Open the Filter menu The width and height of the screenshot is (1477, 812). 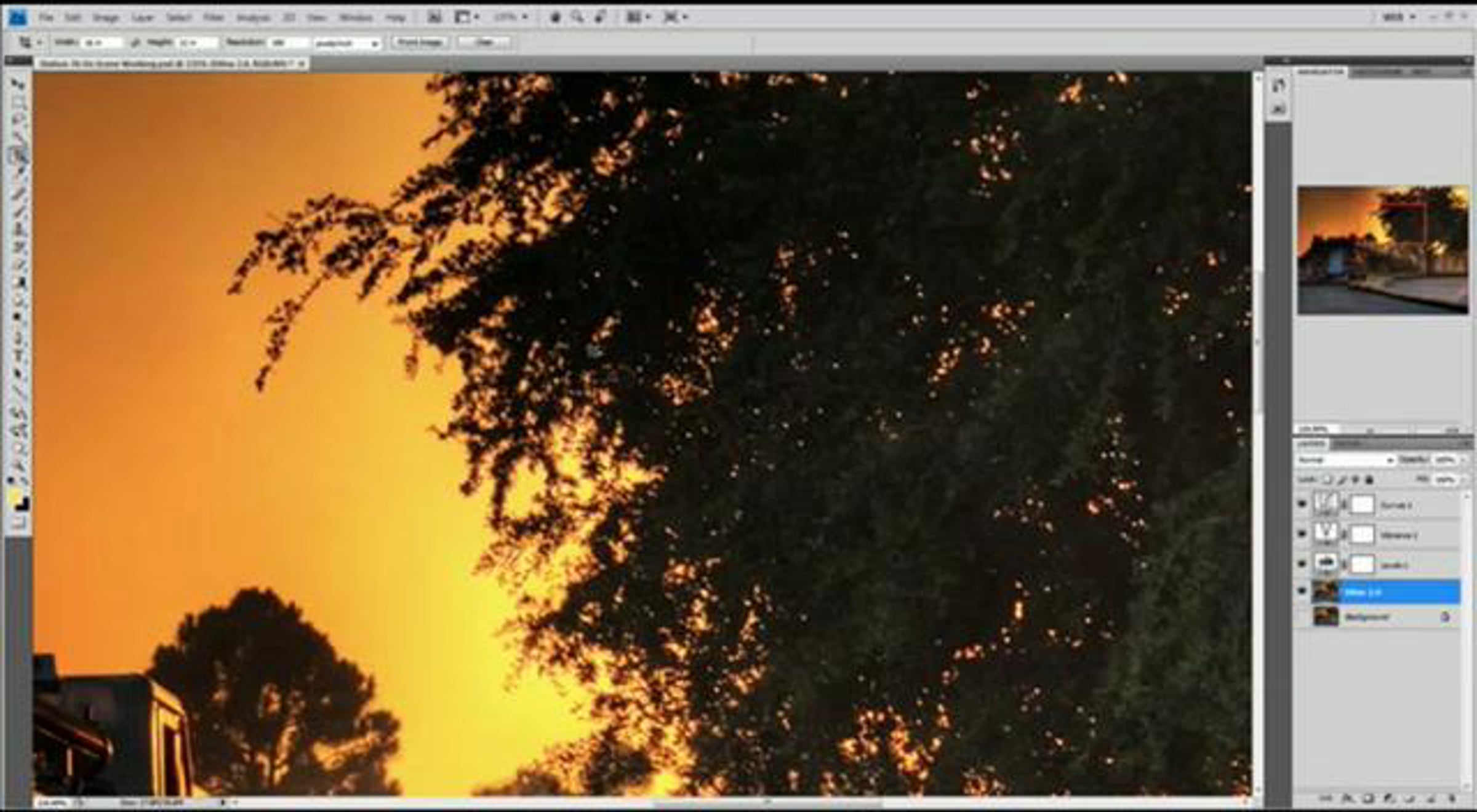213,17
